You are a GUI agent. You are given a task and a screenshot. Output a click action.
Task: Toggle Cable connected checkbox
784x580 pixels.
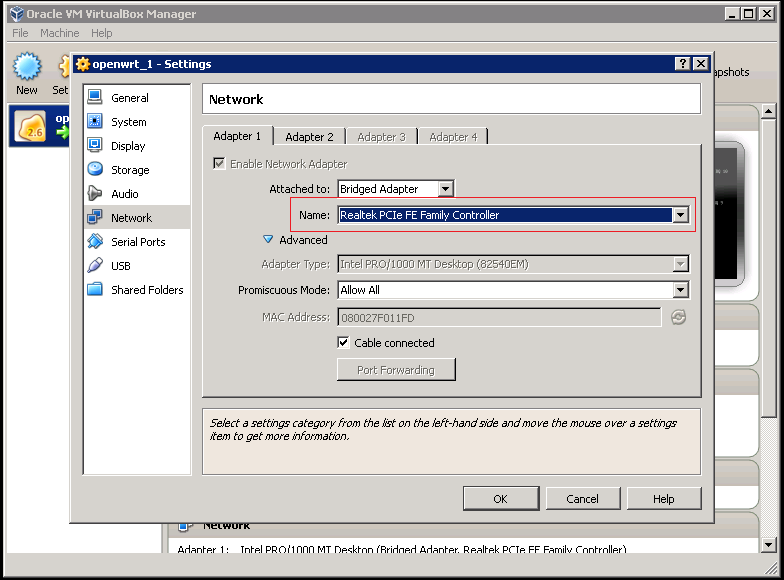[343, 342]
